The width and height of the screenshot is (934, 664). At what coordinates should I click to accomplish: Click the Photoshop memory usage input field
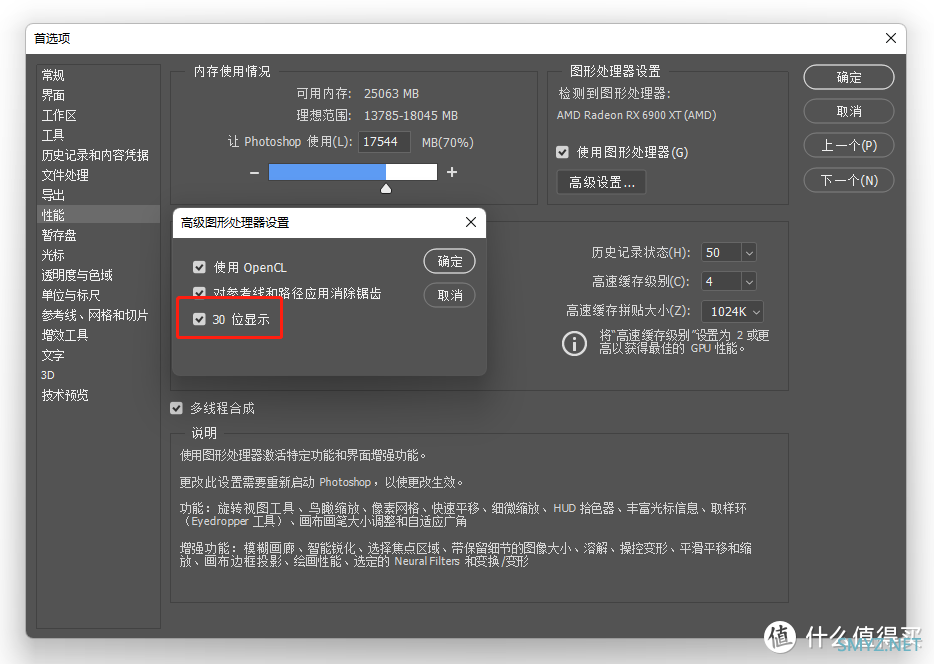[x=384, y=142]
